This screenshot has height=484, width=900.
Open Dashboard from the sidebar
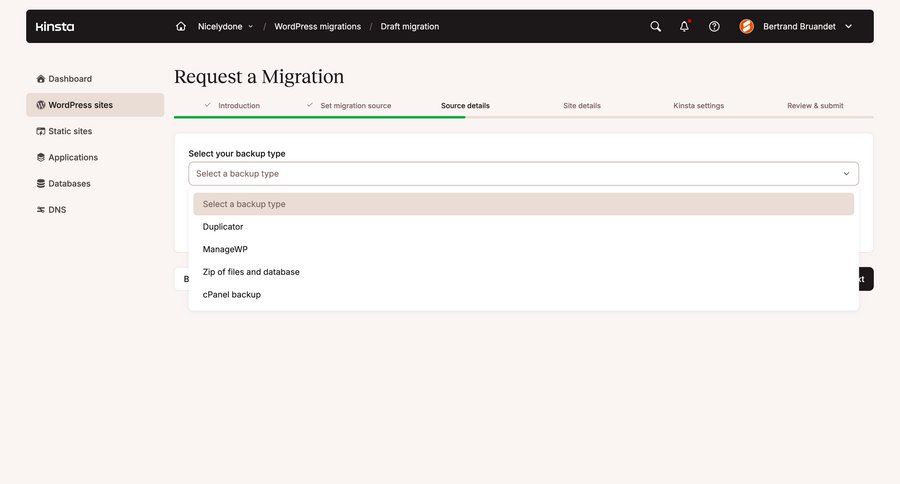(x=69, y=79)
